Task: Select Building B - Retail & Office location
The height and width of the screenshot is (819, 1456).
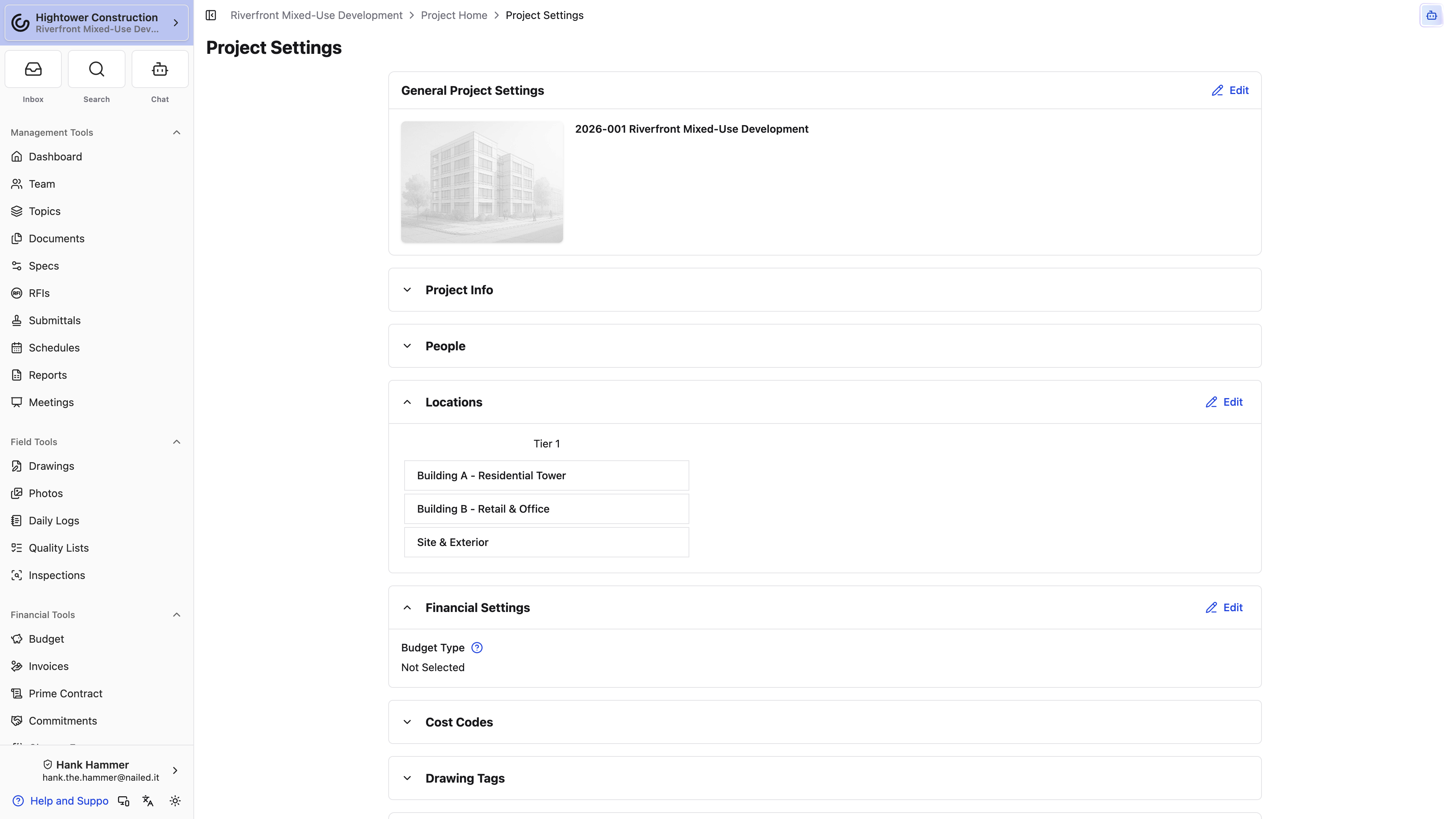Action: point(546,509)
